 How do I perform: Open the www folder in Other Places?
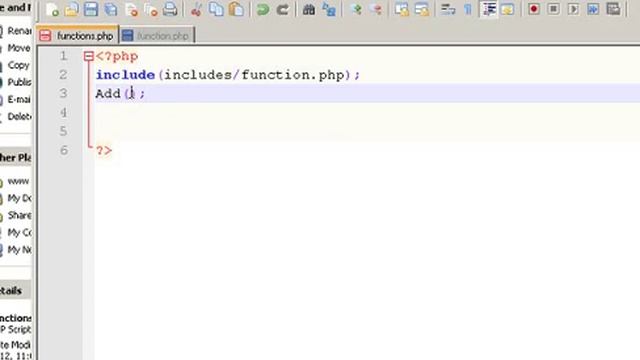pyautogui.click(x=18, y=181)
